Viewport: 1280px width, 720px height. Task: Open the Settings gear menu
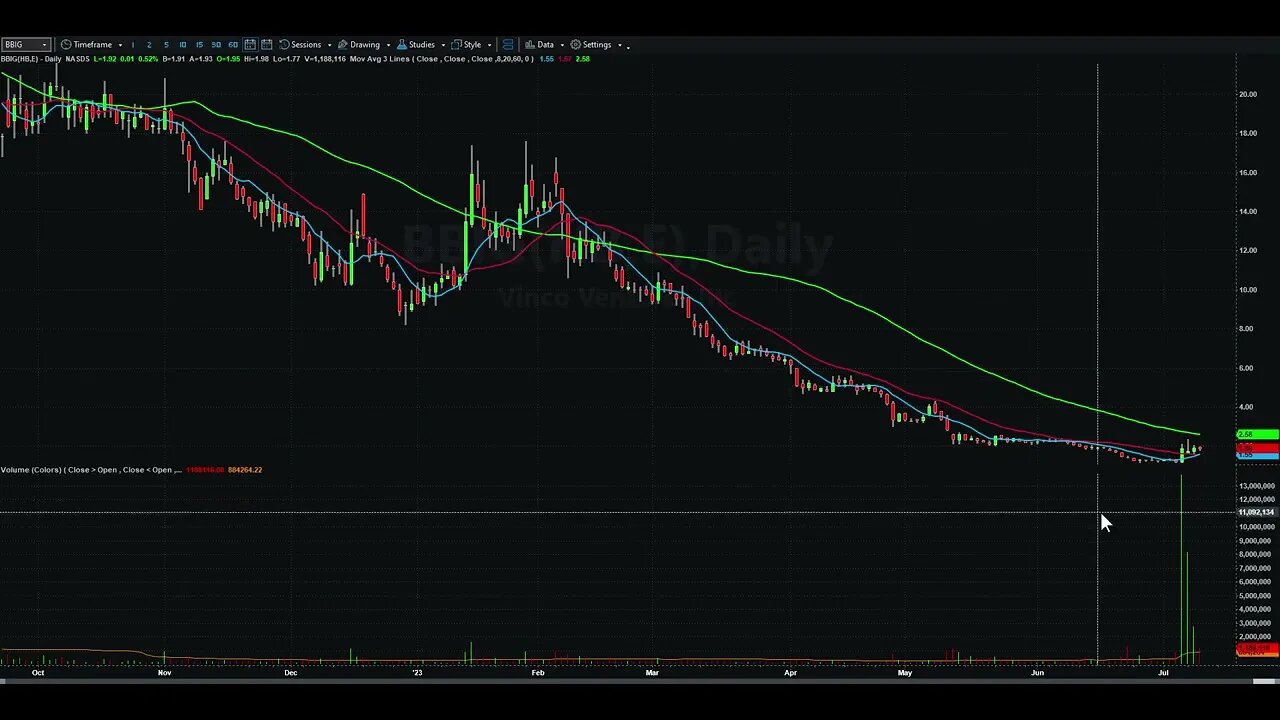pyautogui.click(x=591, y=45)
